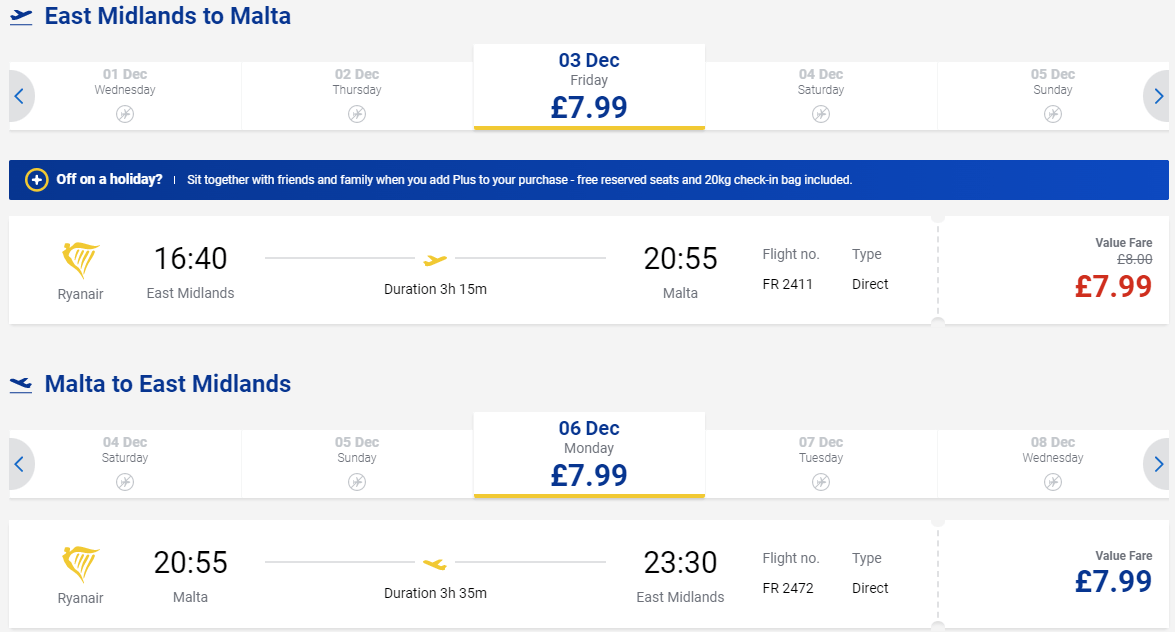Click flight number FR 2411
Image resolution: width=1175 pixels, height=632 pixels.
(787, 284)
